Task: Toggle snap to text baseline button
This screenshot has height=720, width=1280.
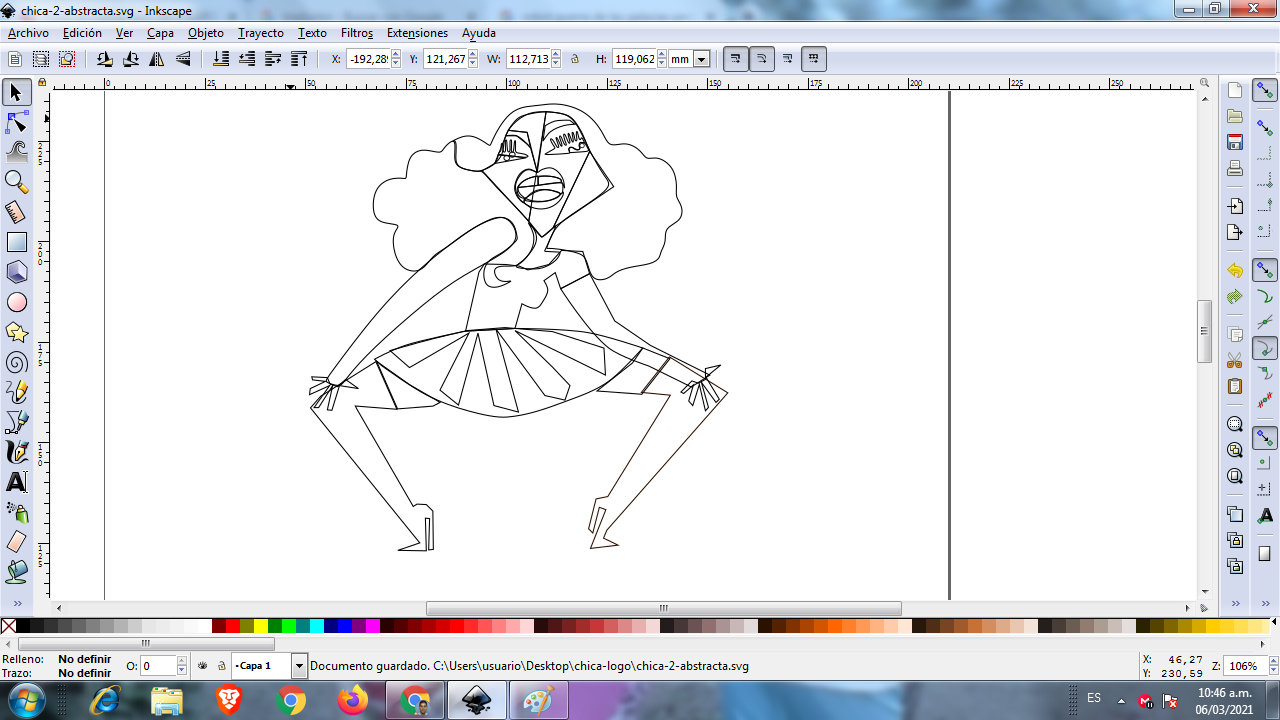Action: click(x=1265, y=515)
